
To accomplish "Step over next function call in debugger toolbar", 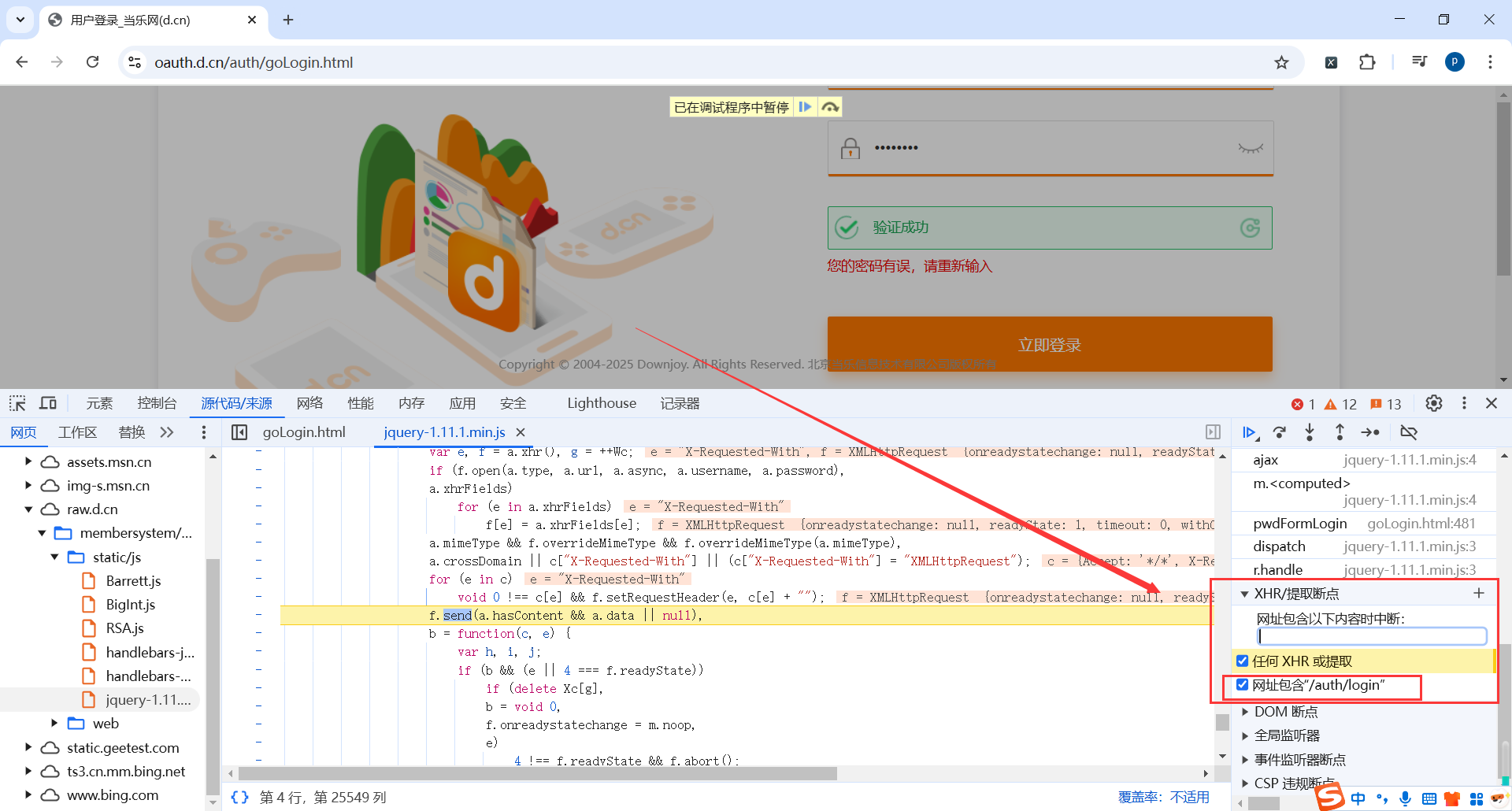I will [x=1280, y=432].
